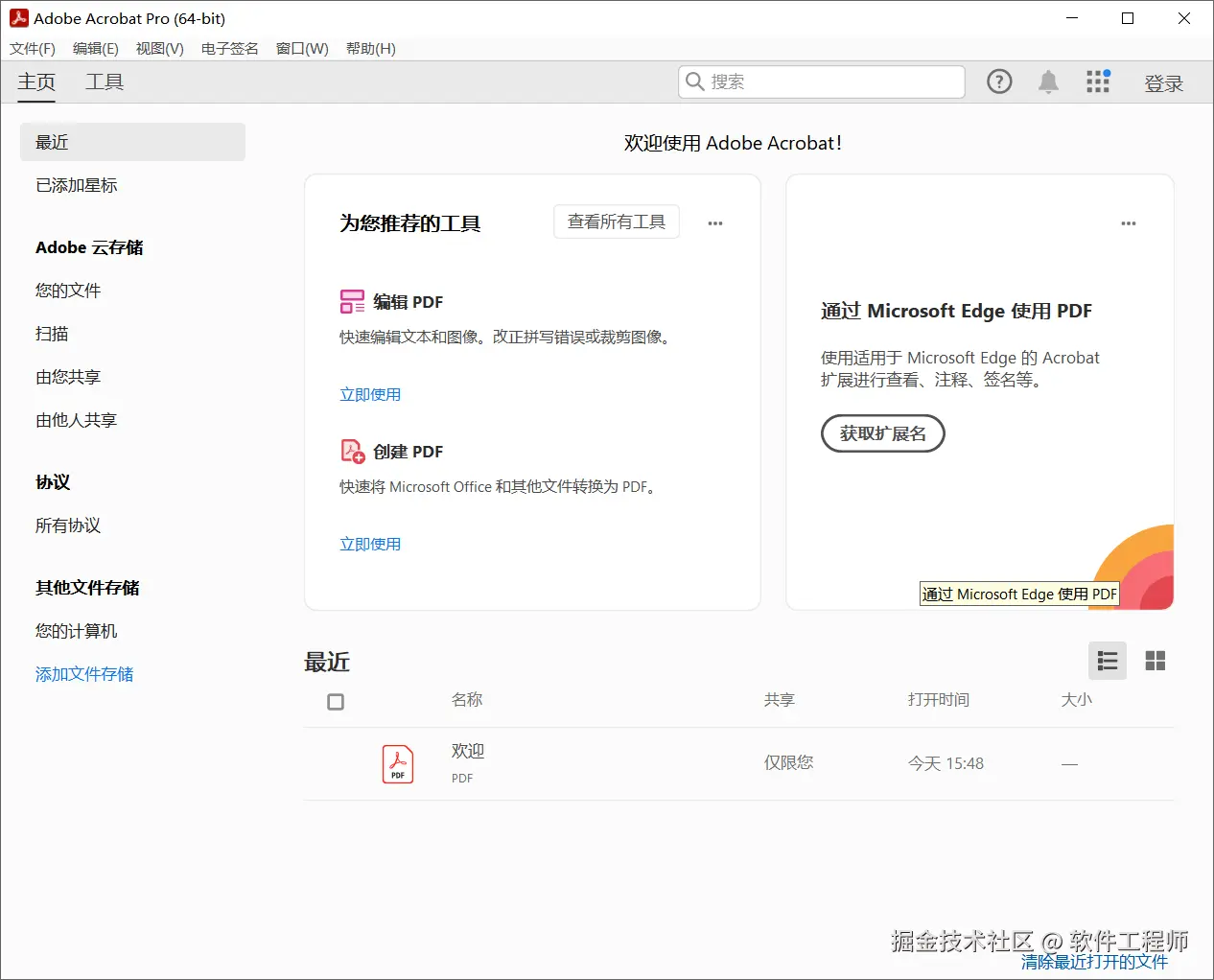
Task: Click the 获取扩展名 button
Action: pyautogui.click(x=883, y=433)
